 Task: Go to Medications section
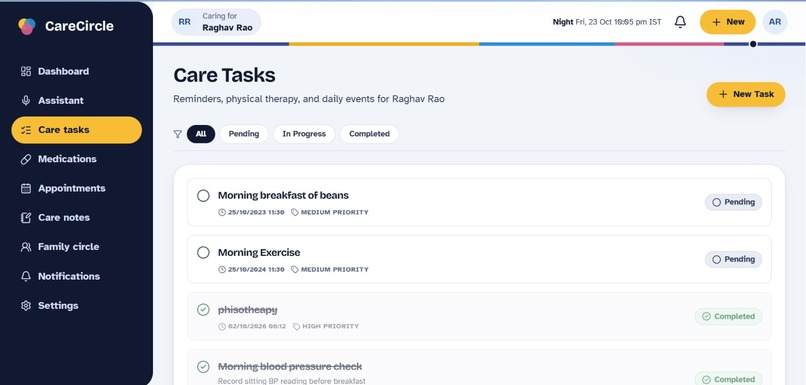(x=76, y=159)
